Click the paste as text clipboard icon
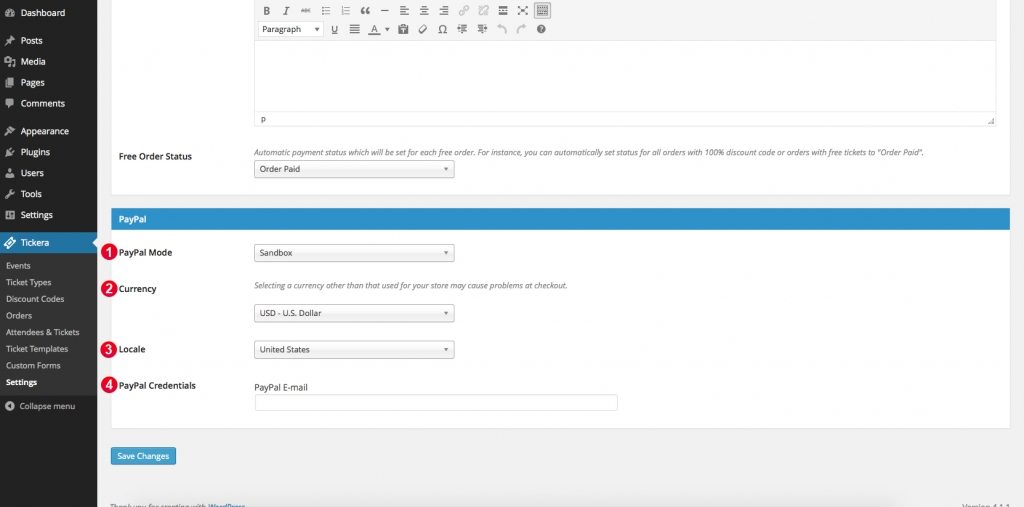Image resolution: width=1024 pixels, height=507 pixels. 403,30
